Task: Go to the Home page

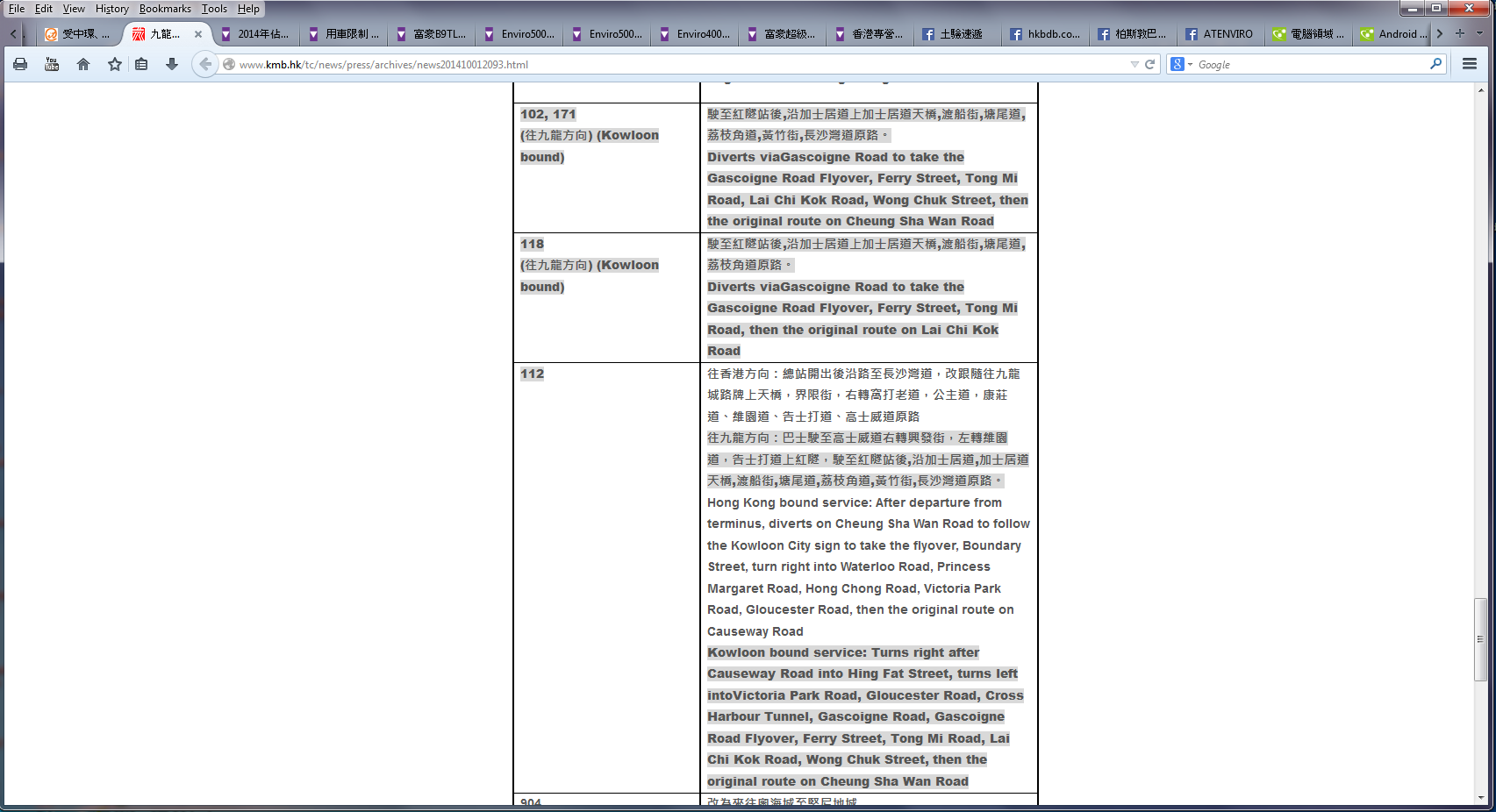Action: (83, 64)
